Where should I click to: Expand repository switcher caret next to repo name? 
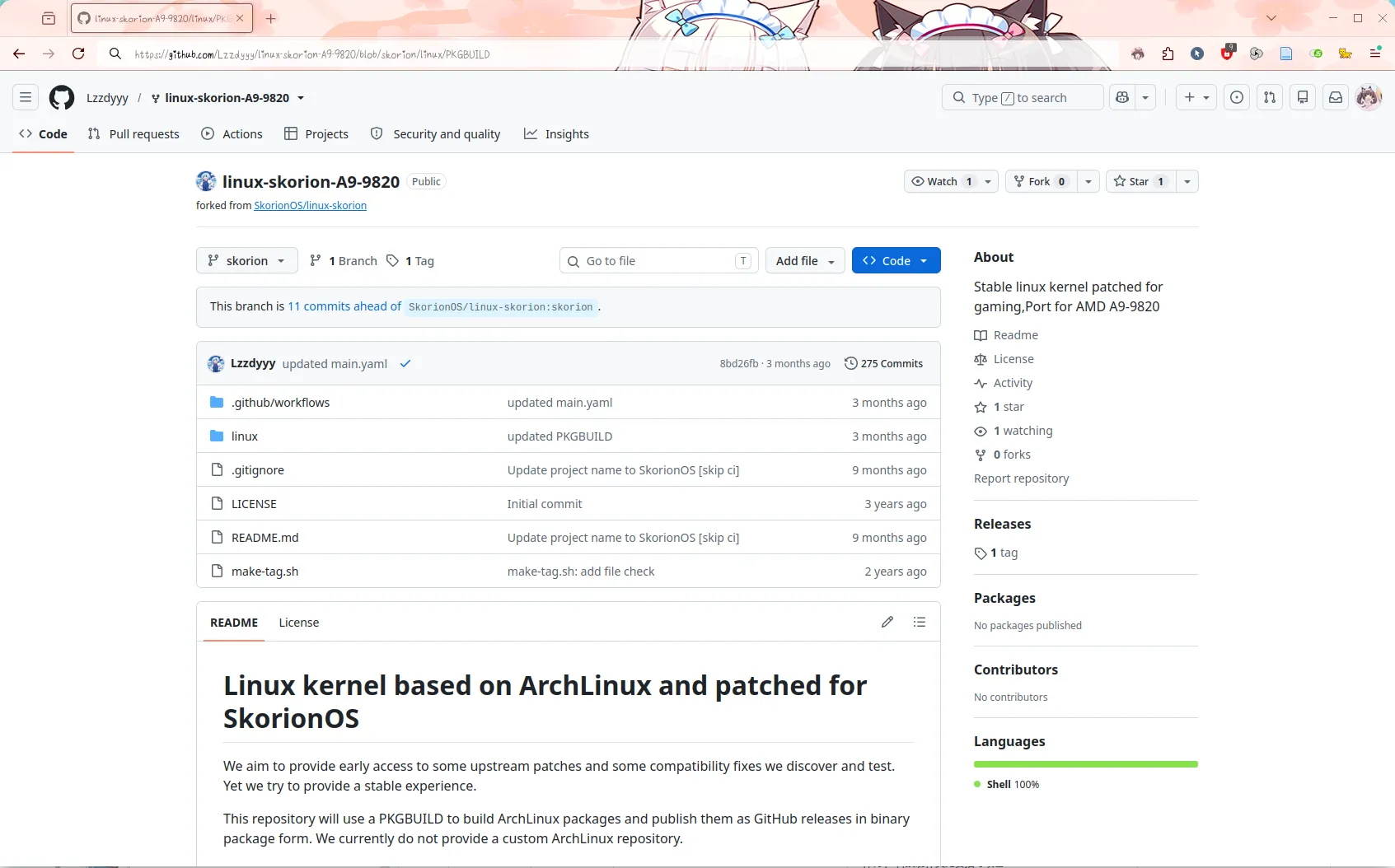301,98
